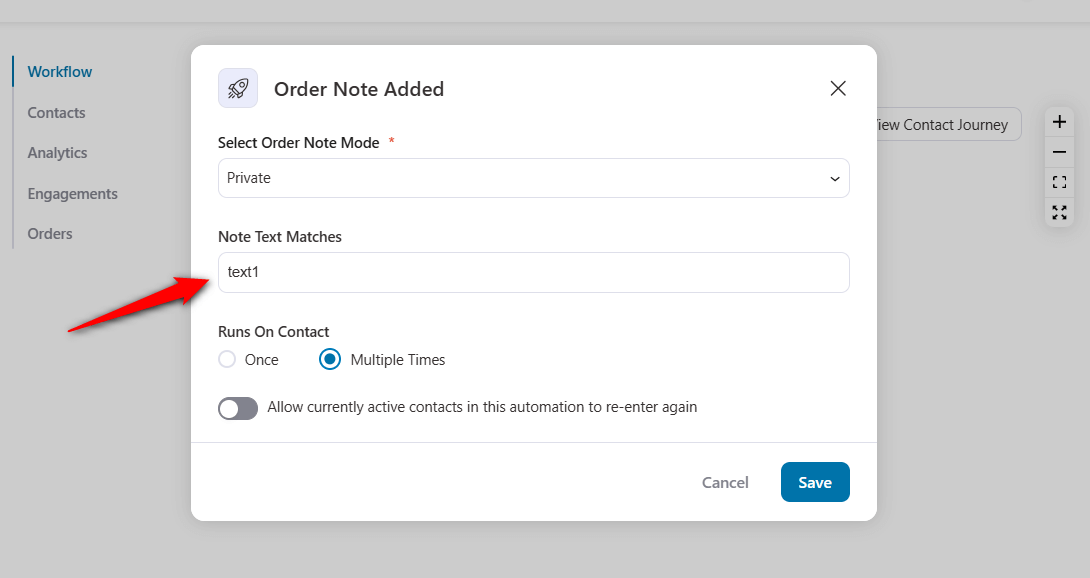This screenshot has width=1090, height=578.
Task: Close the Order Note Added dialog
Action: click(x=838, y=88)
